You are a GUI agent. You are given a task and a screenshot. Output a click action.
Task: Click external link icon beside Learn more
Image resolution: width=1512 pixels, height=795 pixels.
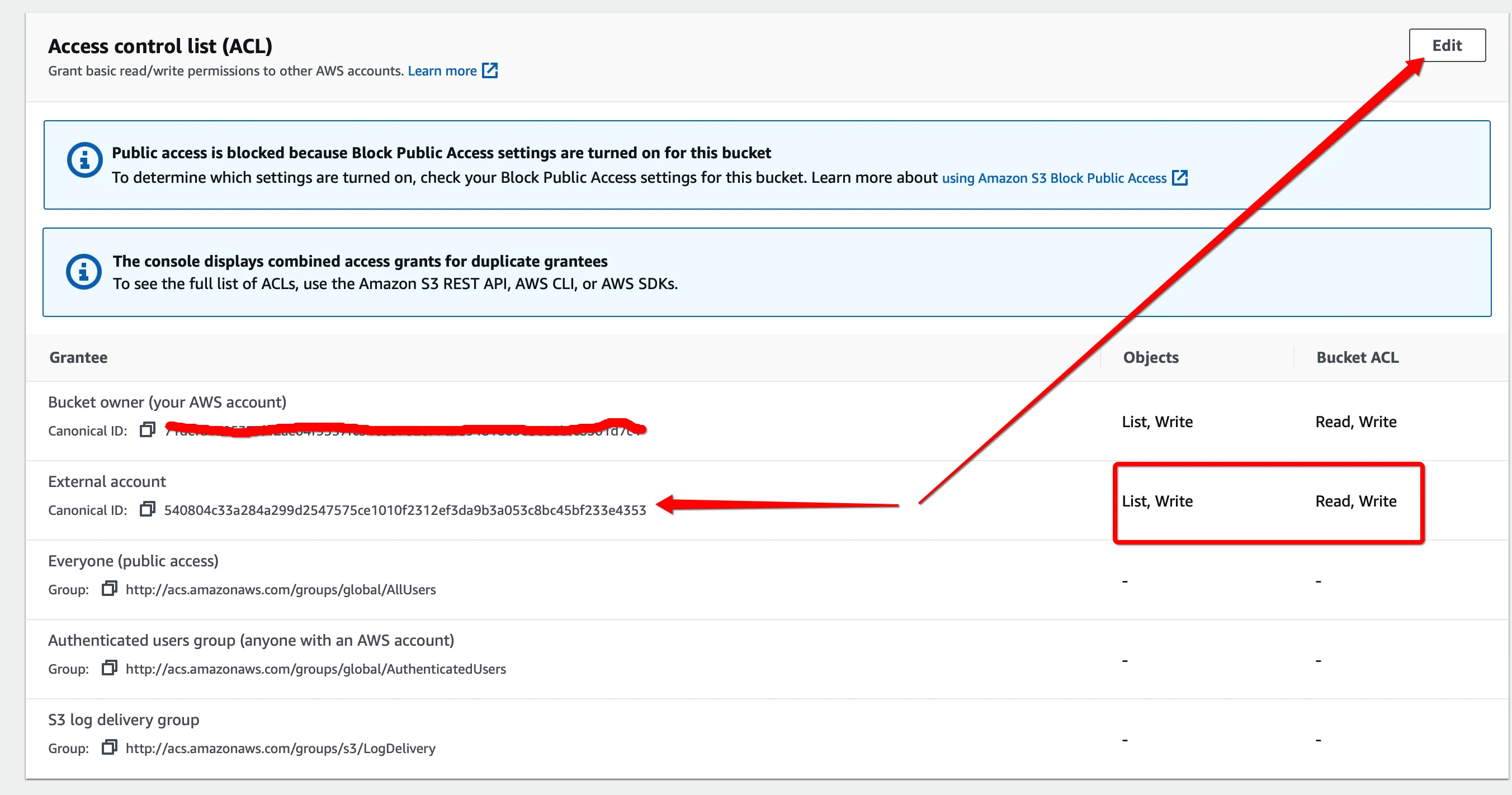pyautogui.click(x=489, y=71)
